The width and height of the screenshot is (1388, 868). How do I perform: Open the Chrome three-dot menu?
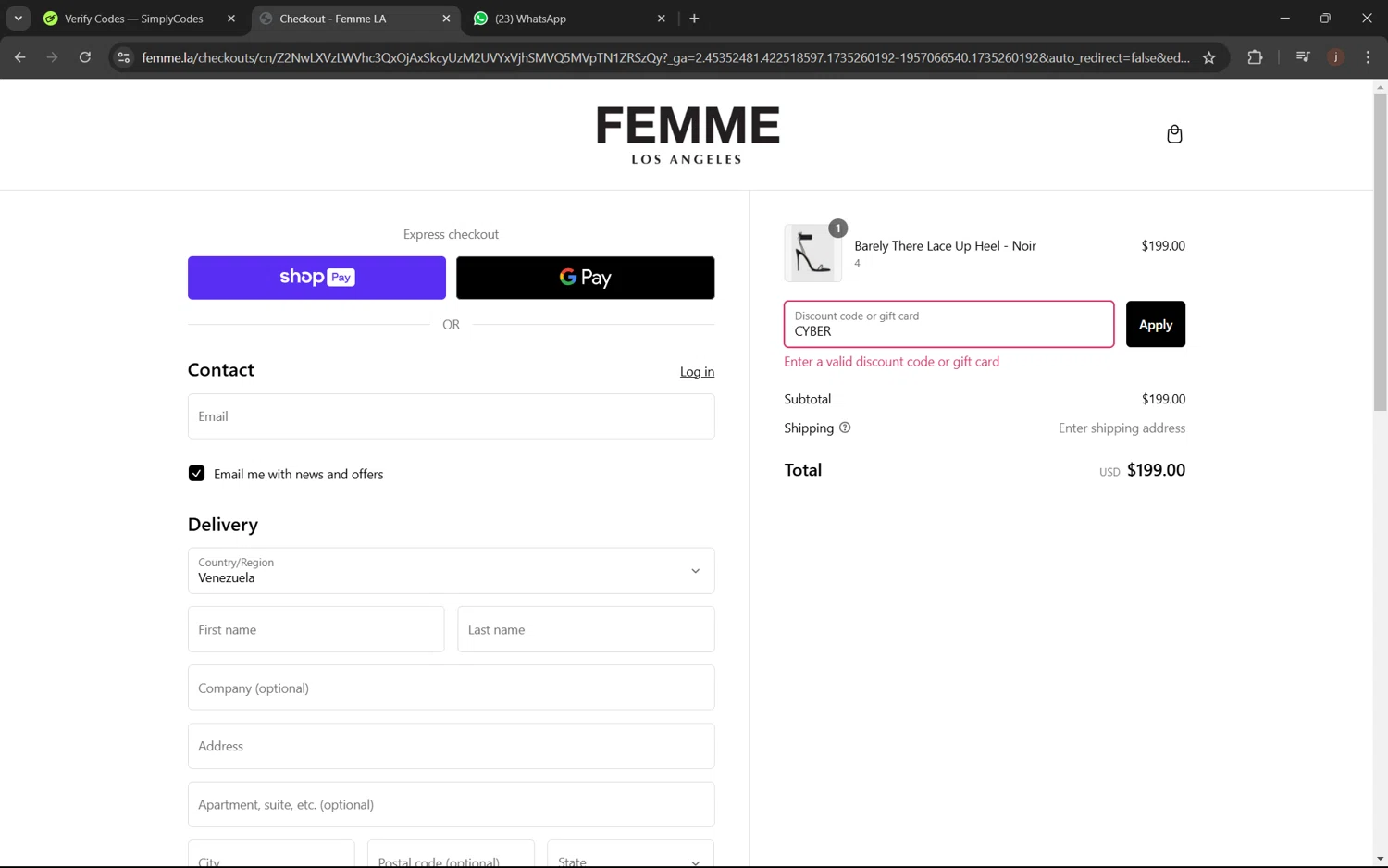[x=1368, y=57]
